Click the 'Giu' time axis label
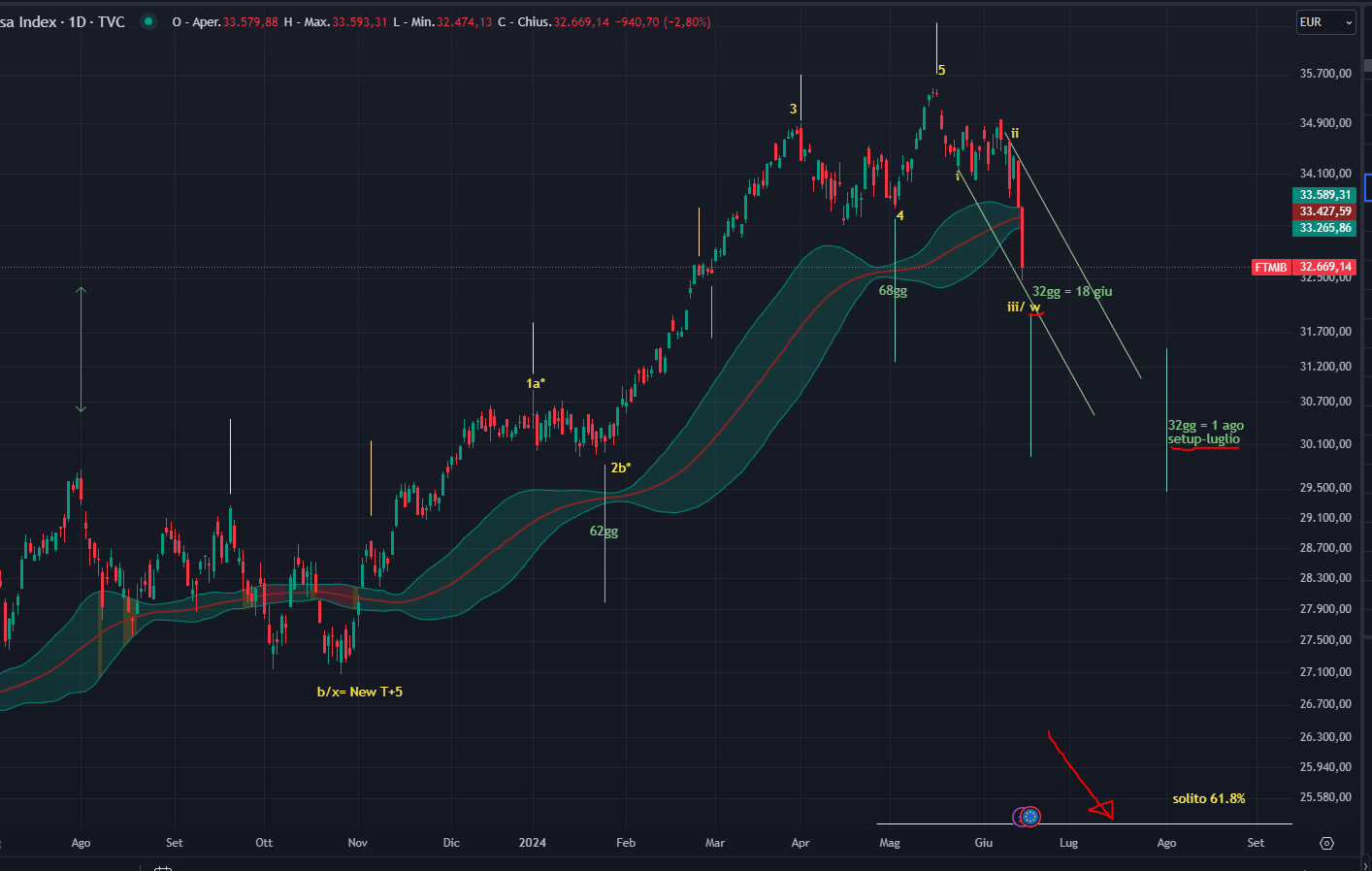The image size is (1372, 871). pos(984,843)
